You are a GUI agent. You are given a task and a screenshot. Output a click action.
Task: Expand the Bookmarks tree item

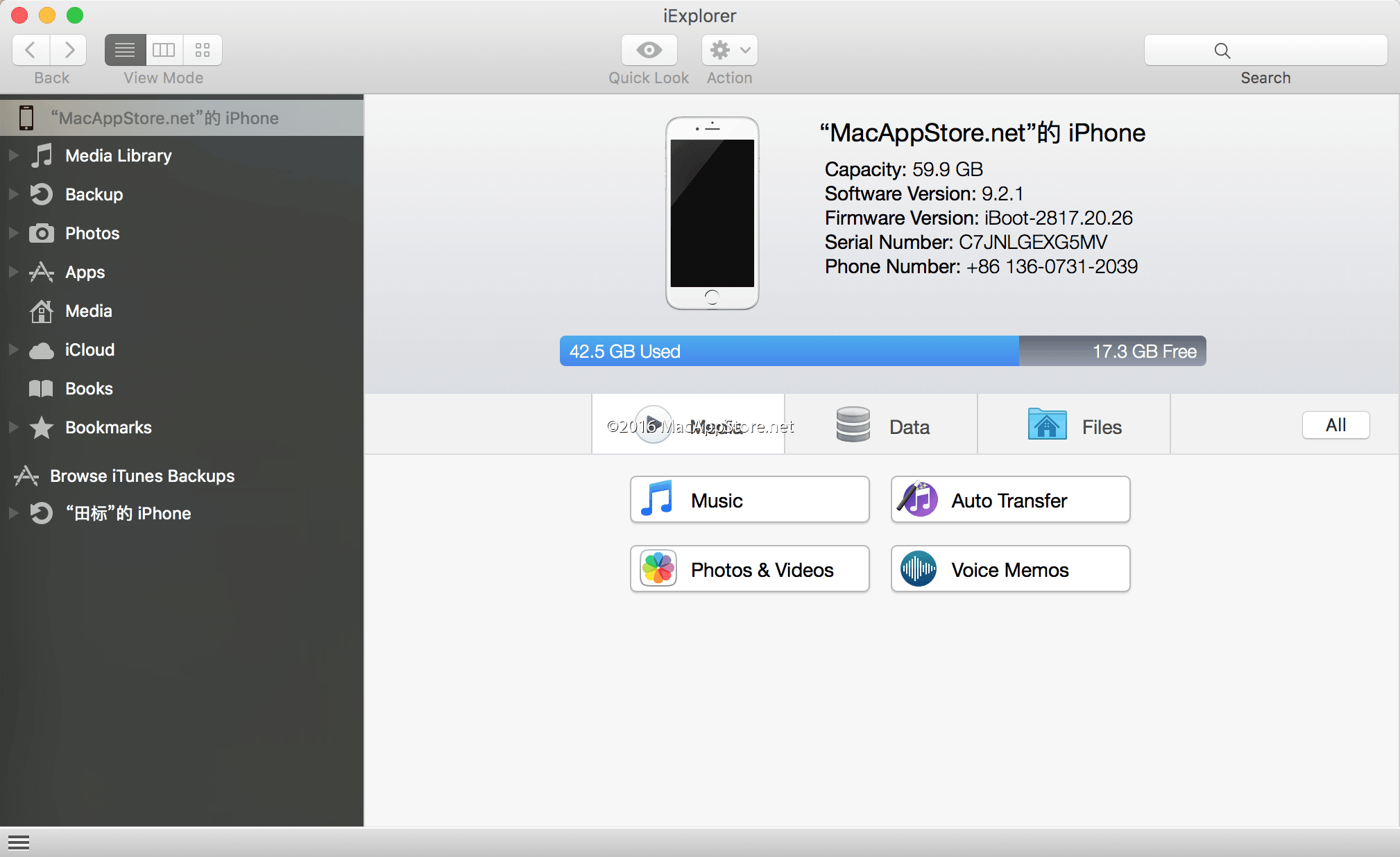coord(13,427)
